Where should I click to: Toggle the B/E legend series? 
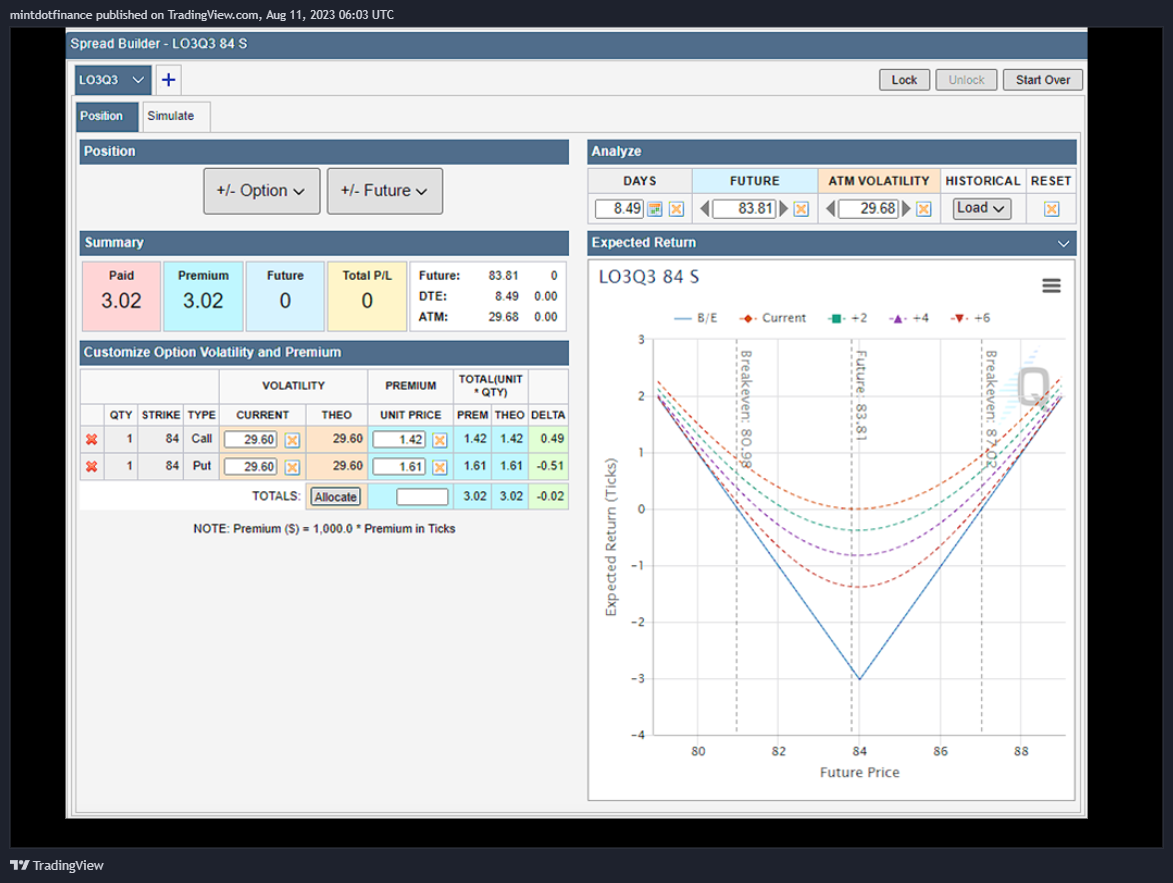click(x=696, y=318)
